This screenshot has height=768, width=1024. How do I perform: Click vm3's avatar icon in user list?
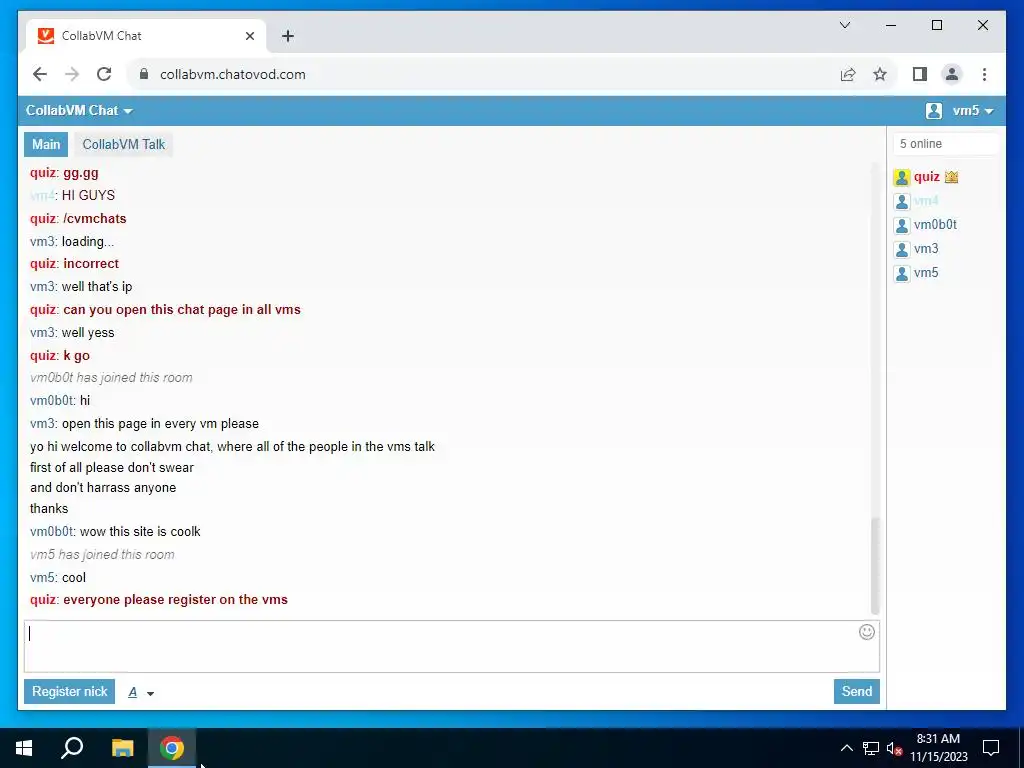pyautogui.click(x=902, y=249)
